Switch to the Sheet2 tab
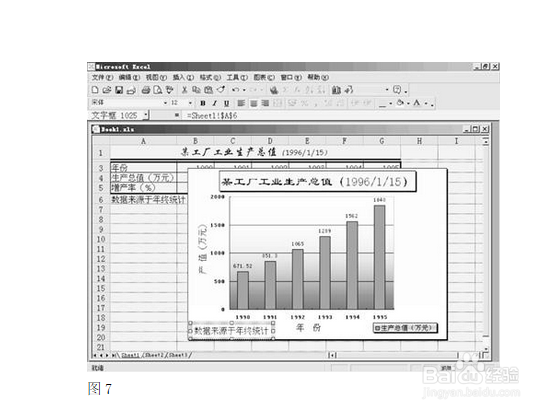 click(x=154, y=355)
